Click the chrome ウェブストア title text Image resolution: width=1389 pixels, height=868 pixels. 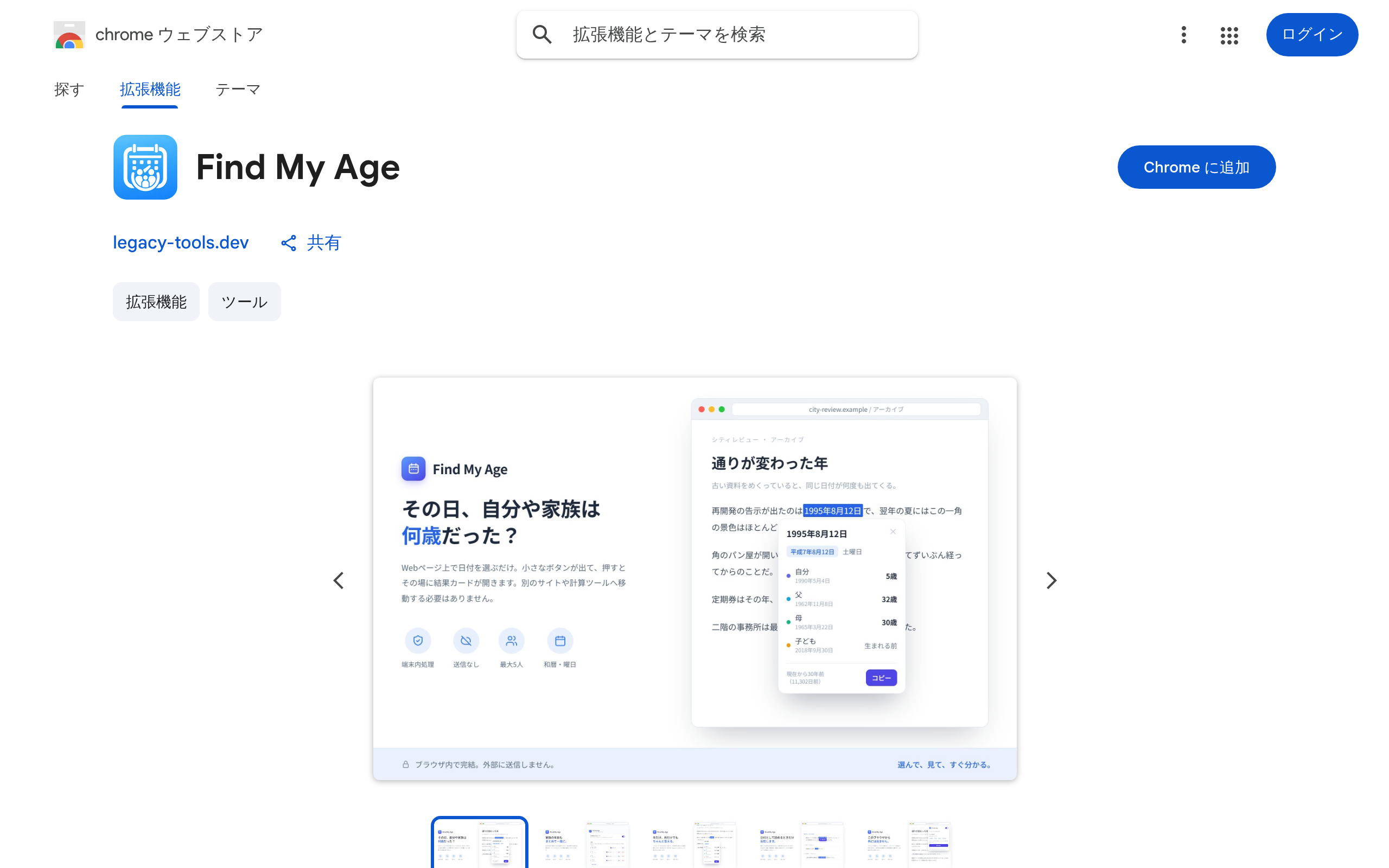[179, 34]
